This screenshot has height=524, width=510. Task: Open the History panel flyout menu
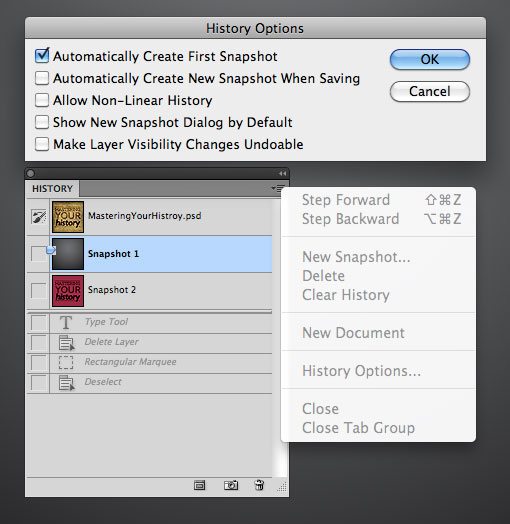pyautogui.click(x=278, y=188)
